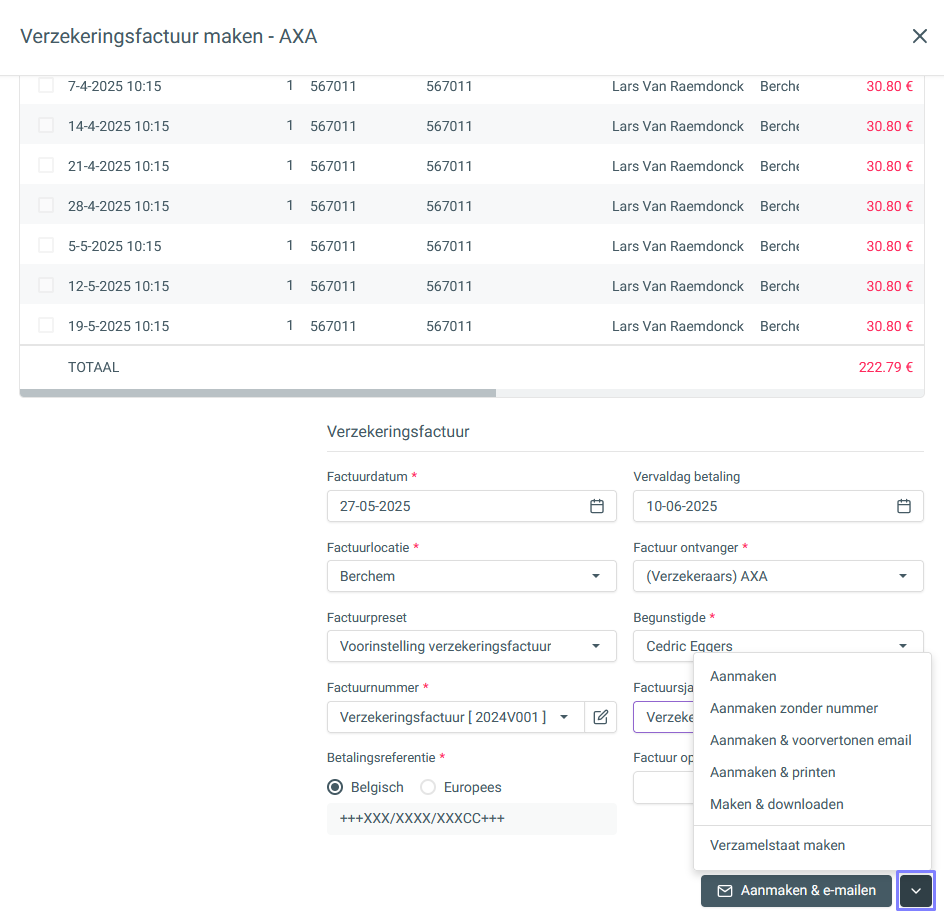Viewport: 944px width, 919px height.
Task: Expand the Factuurlocatie dropdown showing Berchem
Action: [x=471, y=576]
